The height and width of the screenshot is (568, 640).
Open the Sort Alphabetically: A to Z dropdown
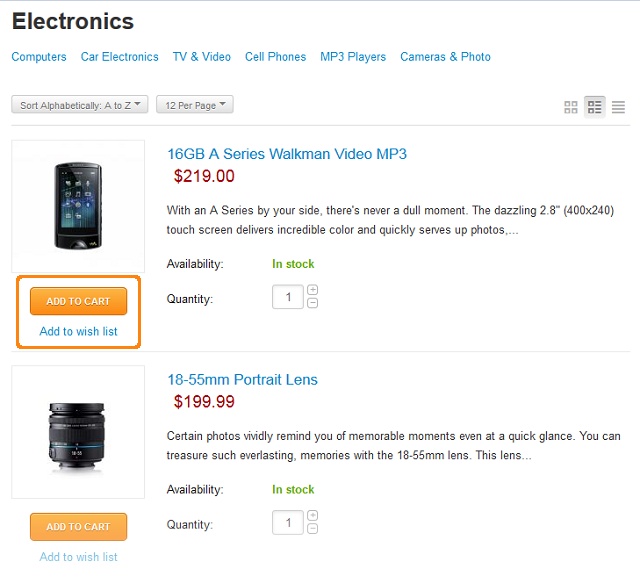80,105
